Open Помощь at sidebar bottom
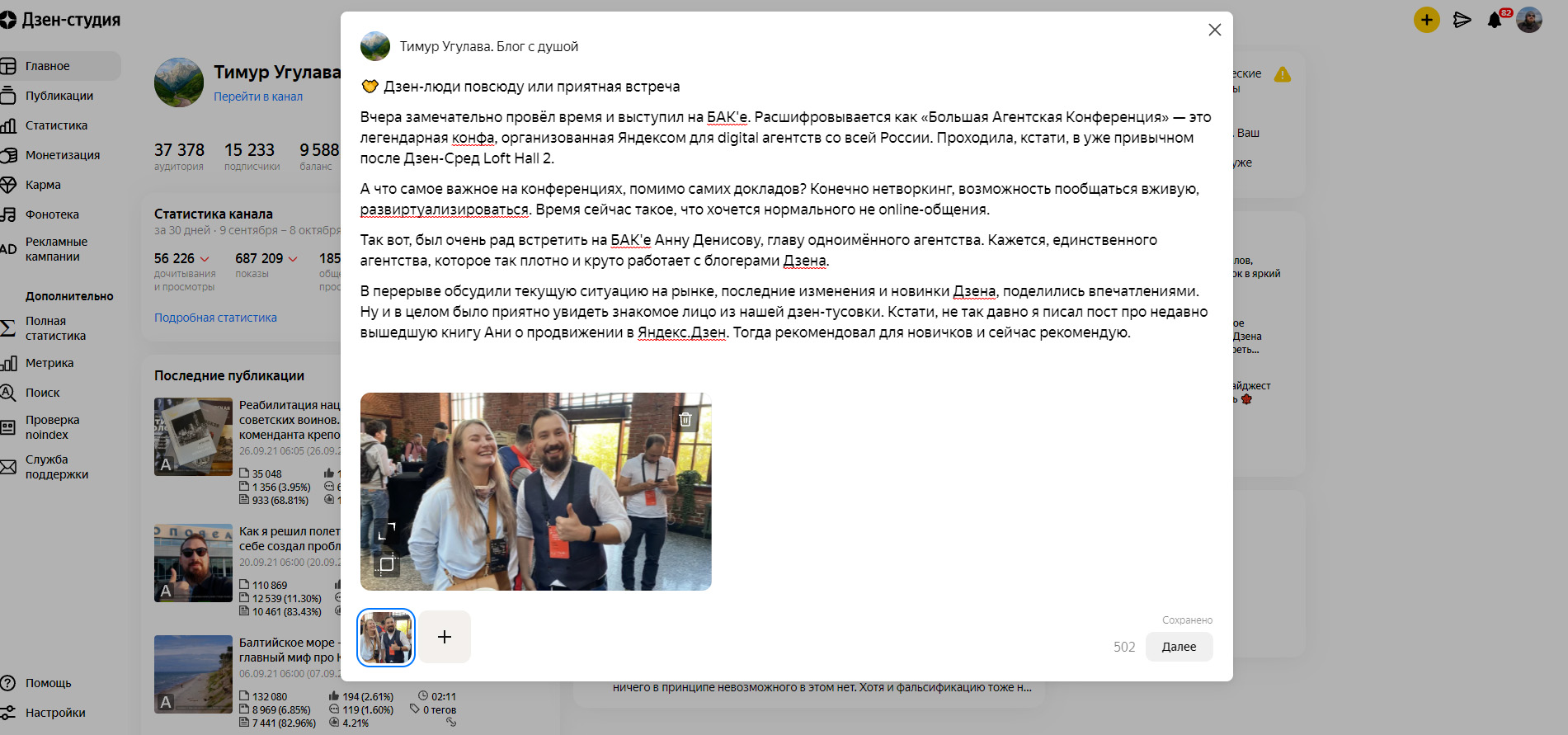Viewport: 1568px width, 735px height. point(48,683)
